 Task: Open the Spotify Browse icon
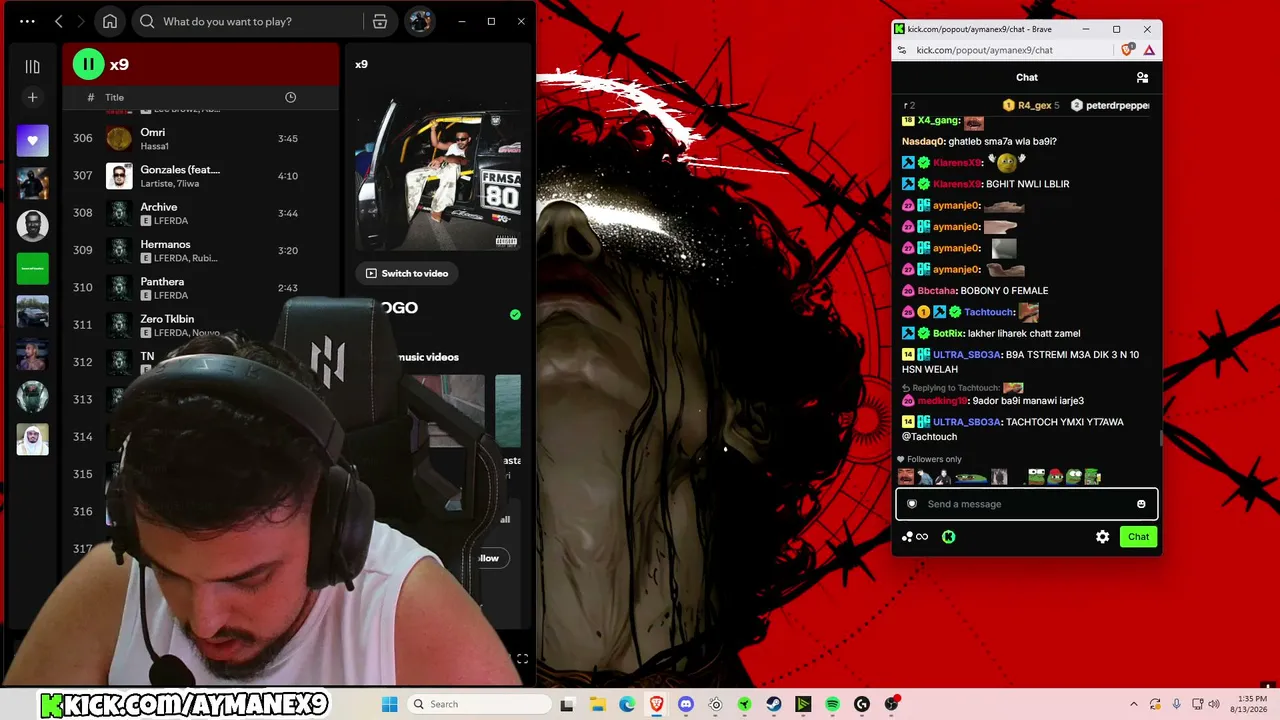(x=380, y=21)
